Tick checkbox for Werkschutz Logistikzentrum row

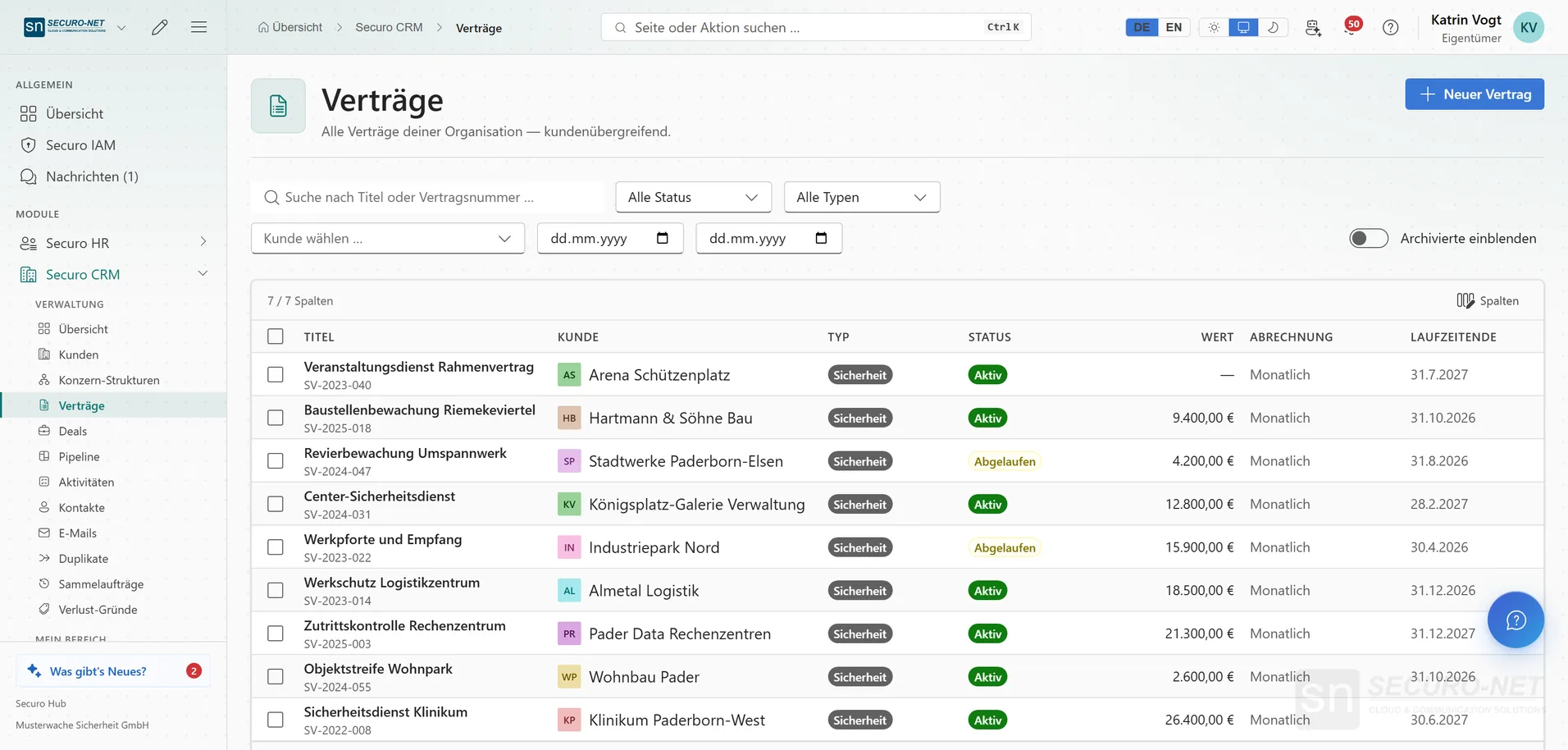[x=276, y=591]
